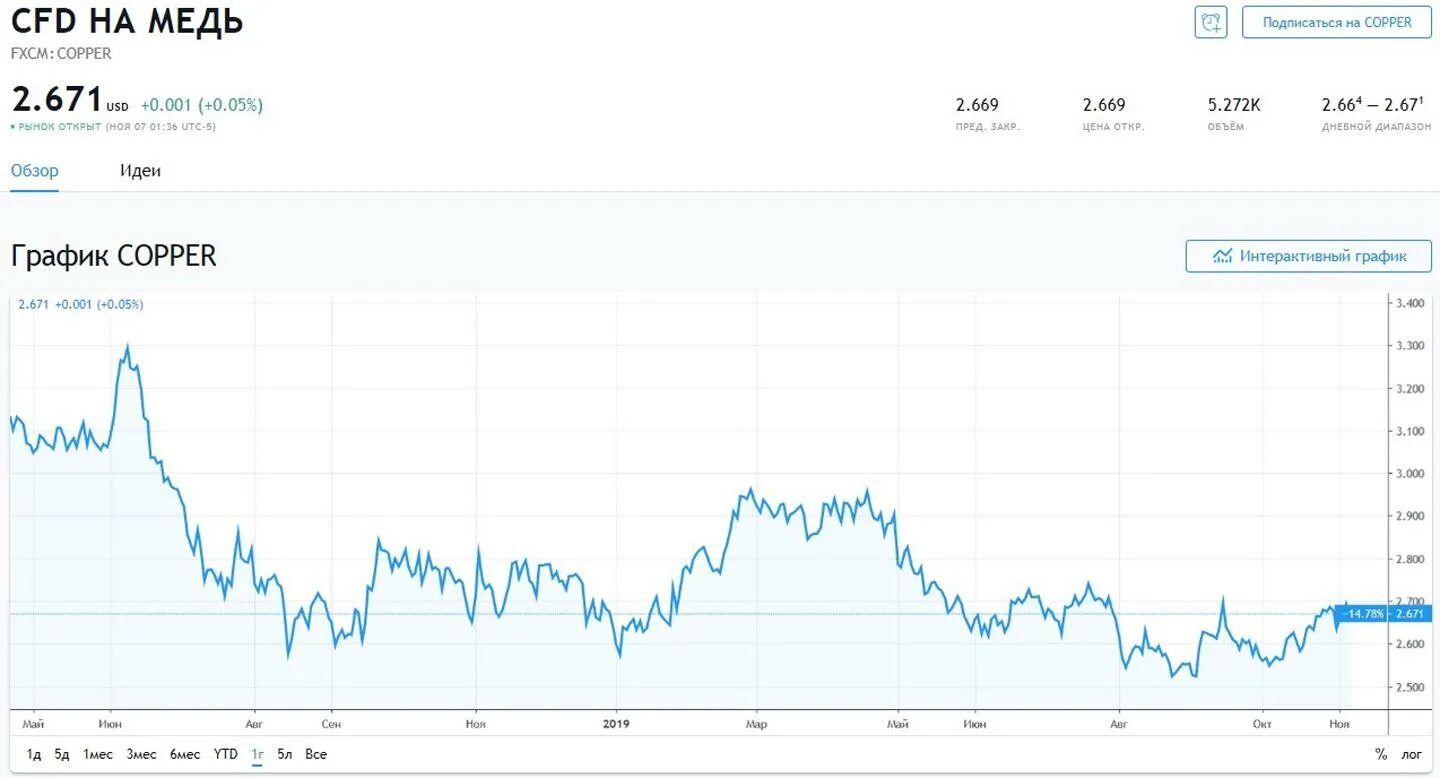The height and width of the screenshot is (778, 1440).
Task: Click the 2019 label on time axis
Action: click(617, 723)
